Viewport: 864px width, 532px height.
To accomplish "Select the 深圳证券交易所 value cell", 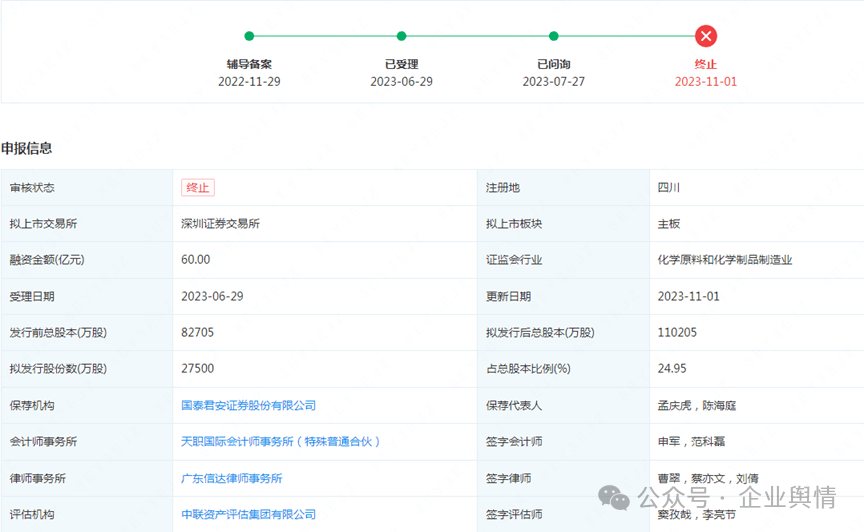I will pos(220,224).
